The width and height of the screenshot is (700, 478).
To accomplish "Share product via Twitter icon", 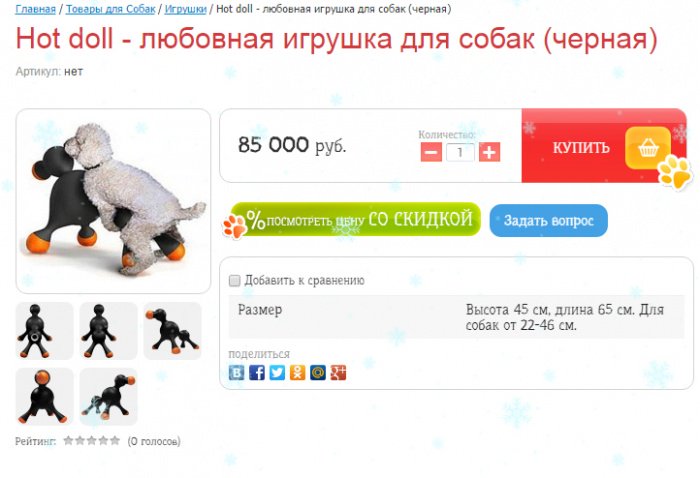I will pyautogui.click(x=277, y=372).
